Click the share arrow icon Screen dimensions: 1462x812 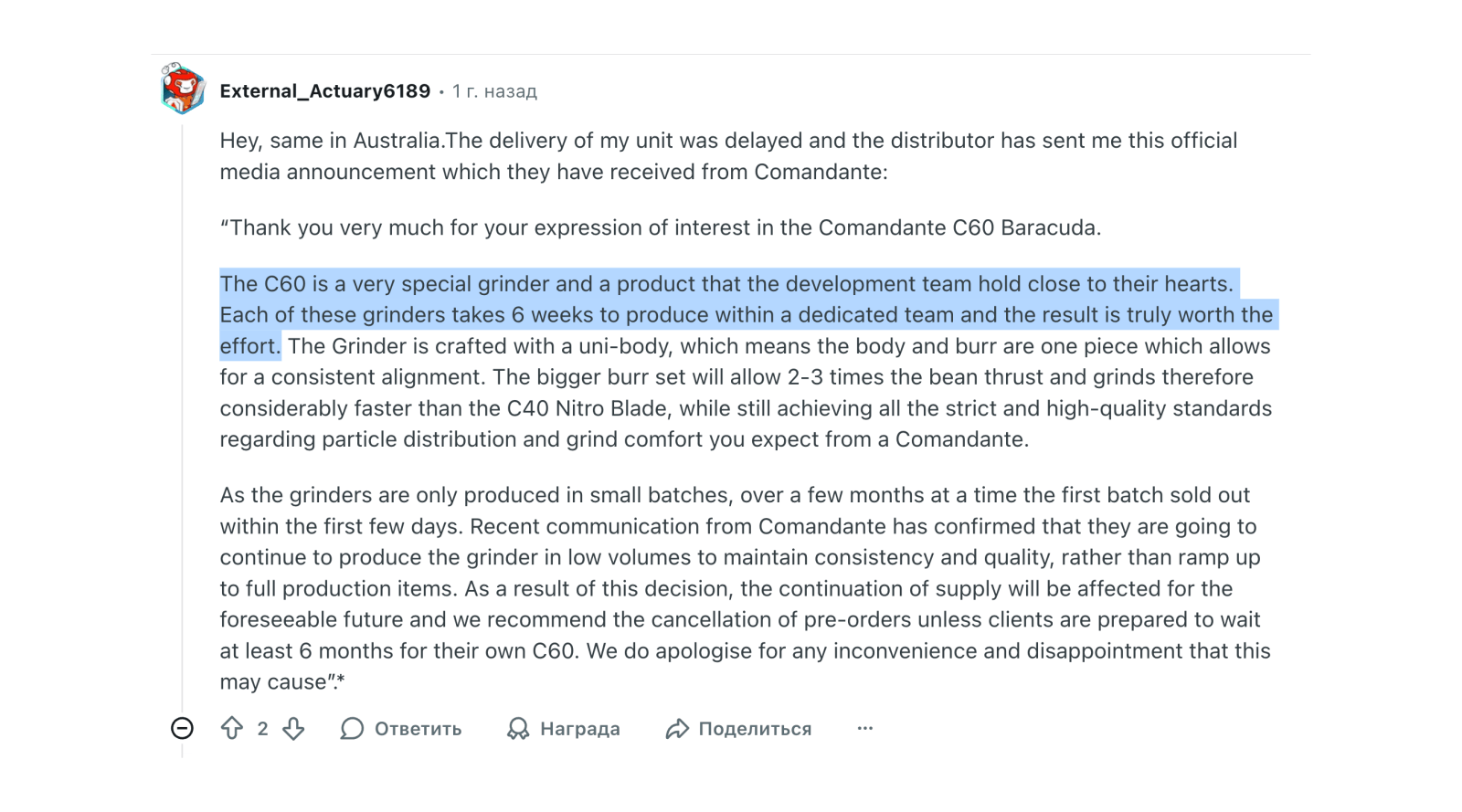click(677, 728)
